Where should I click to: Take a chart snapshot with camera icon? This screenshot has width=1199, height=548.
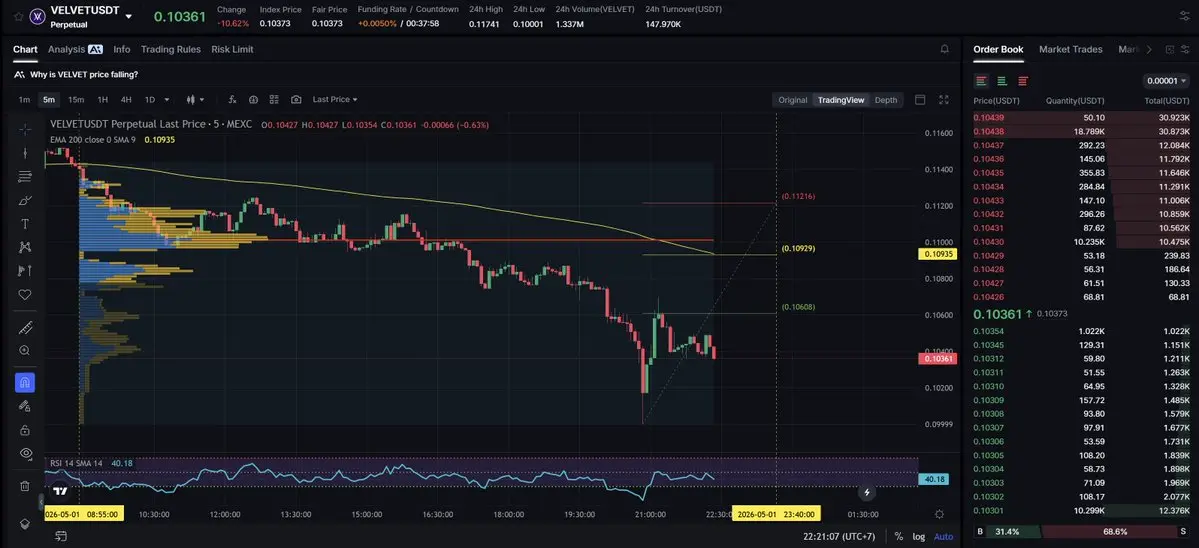point(296,99)
